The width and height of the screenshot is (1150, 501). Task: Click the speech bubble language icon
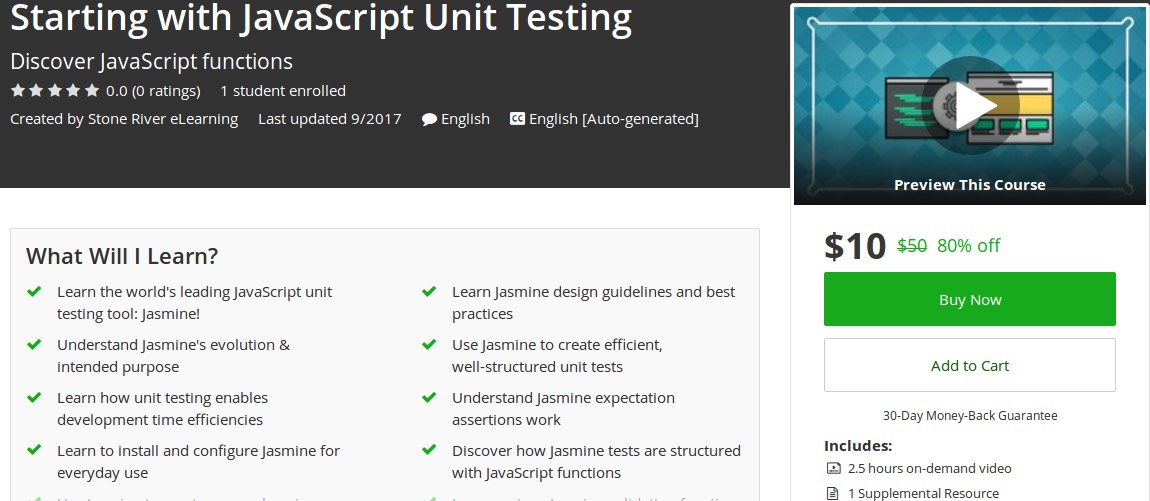(x=429, y=119)
